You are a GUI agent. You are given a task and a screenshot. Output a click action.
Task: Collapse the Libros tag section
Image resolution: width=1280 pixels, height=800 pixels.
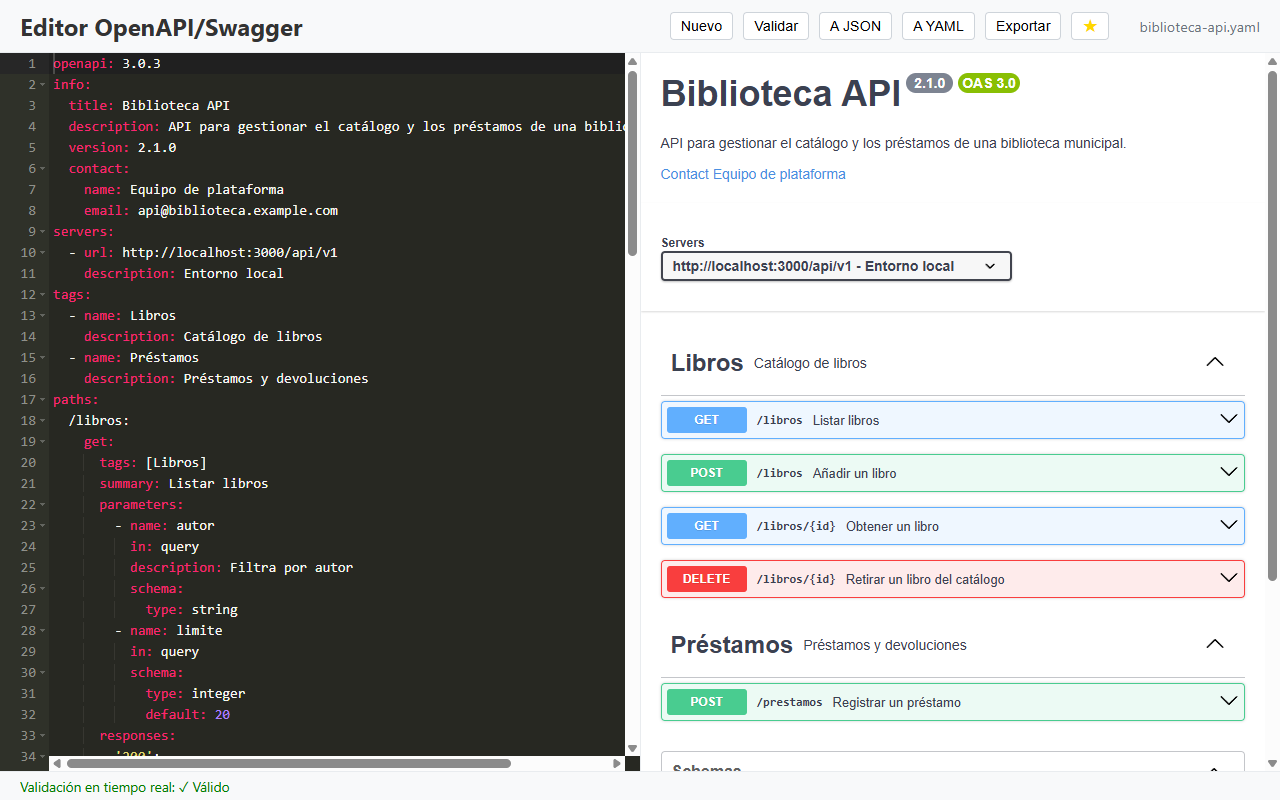click(1215, 362)
